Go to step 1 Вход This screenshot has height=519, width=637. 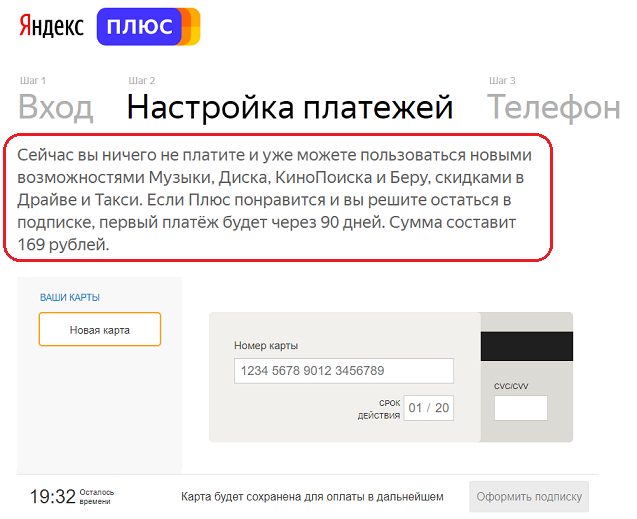coord(56,107)
